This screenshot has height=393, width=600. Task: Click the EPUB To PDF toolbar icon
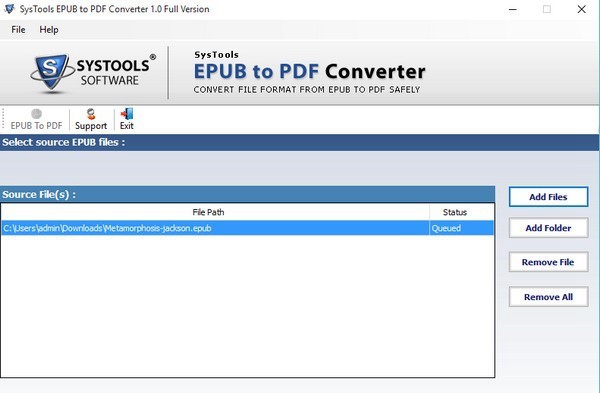pos(36,114)
